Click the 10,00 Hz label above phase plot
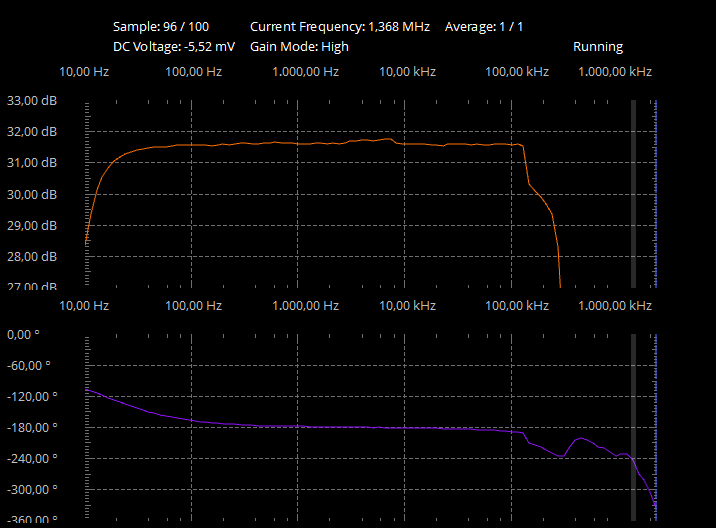 pyautogui.click(x=84, y=306)
